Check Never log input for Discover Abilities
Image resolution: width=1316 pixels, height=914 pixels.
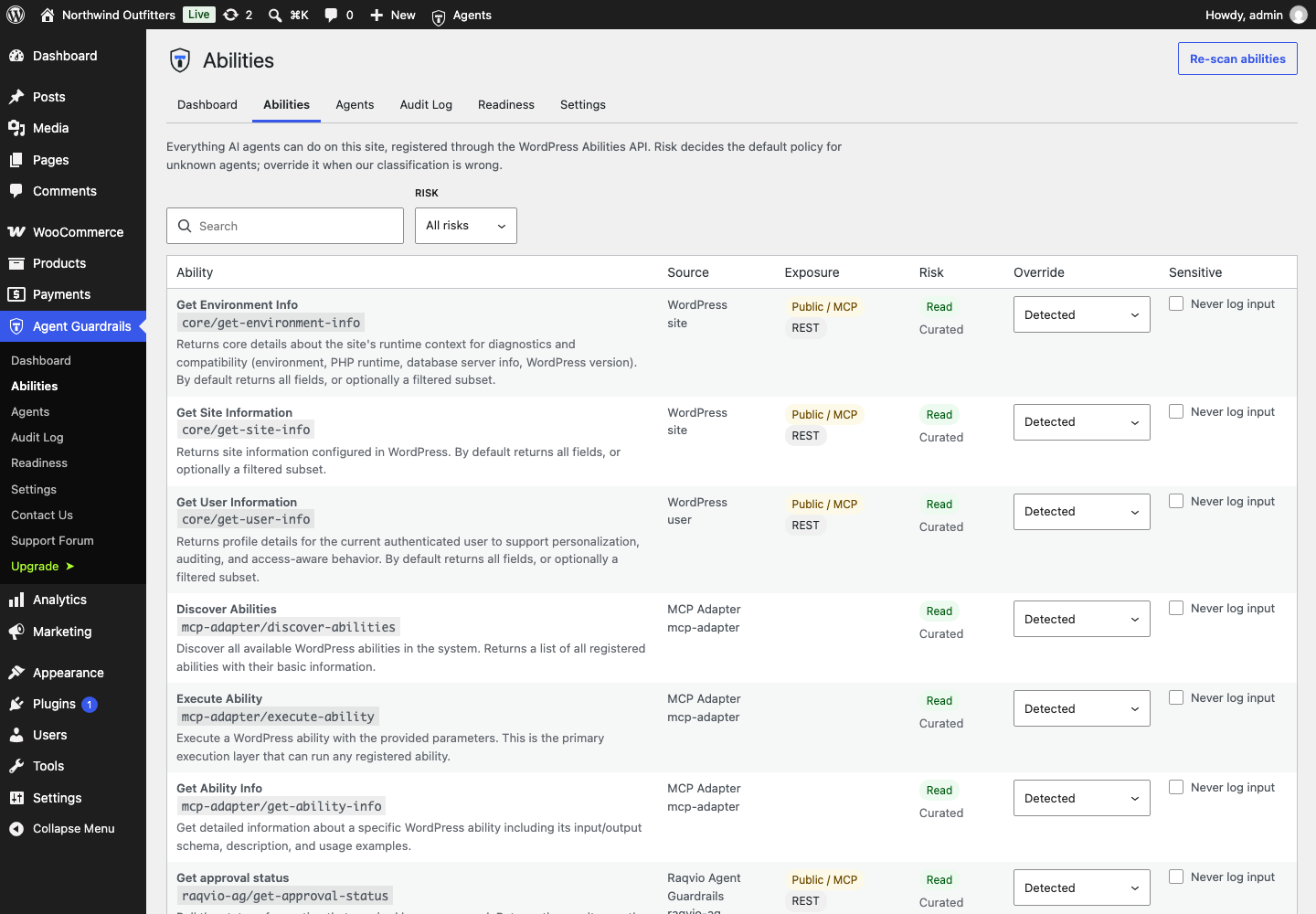point(1176,608)
